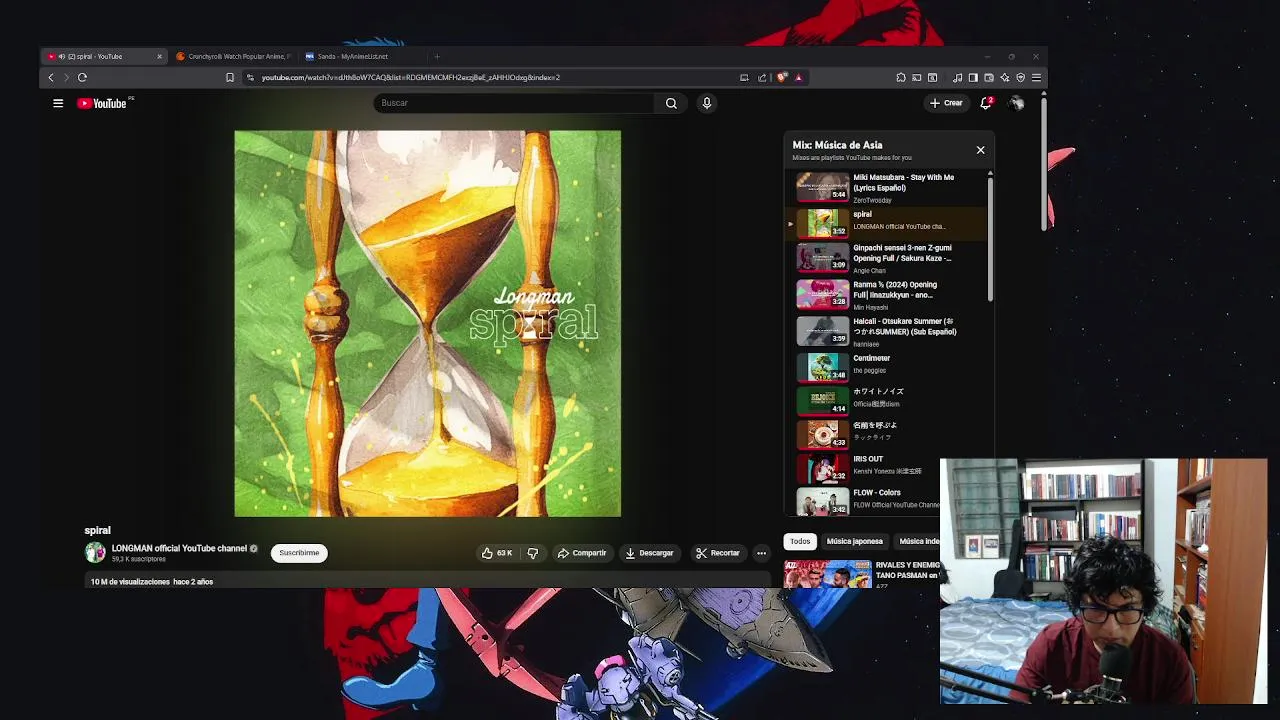The height and width of the screenshot is (720, 1280).
Task: Dislike the spiral video
Action: coord(533,553)
